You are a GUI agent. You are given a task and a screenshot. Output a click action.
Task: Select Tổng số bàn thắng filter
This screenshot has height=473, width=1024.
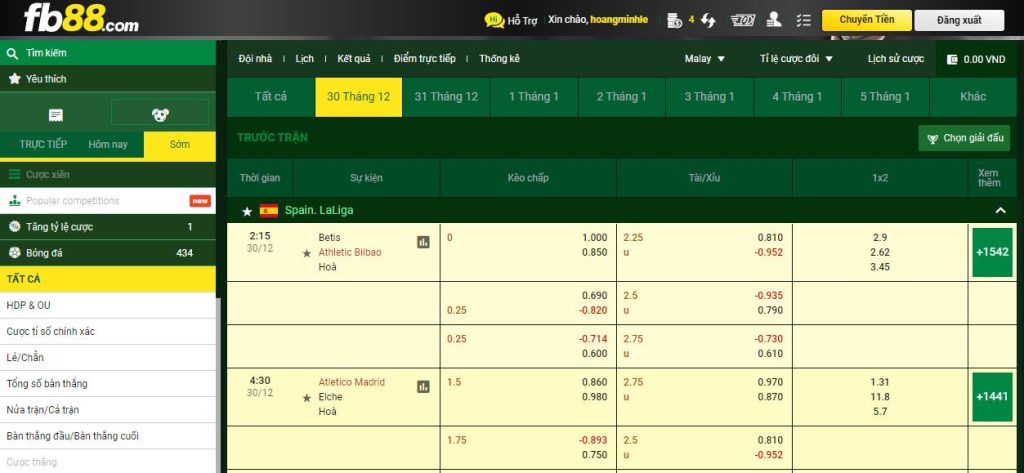(108, 383)
